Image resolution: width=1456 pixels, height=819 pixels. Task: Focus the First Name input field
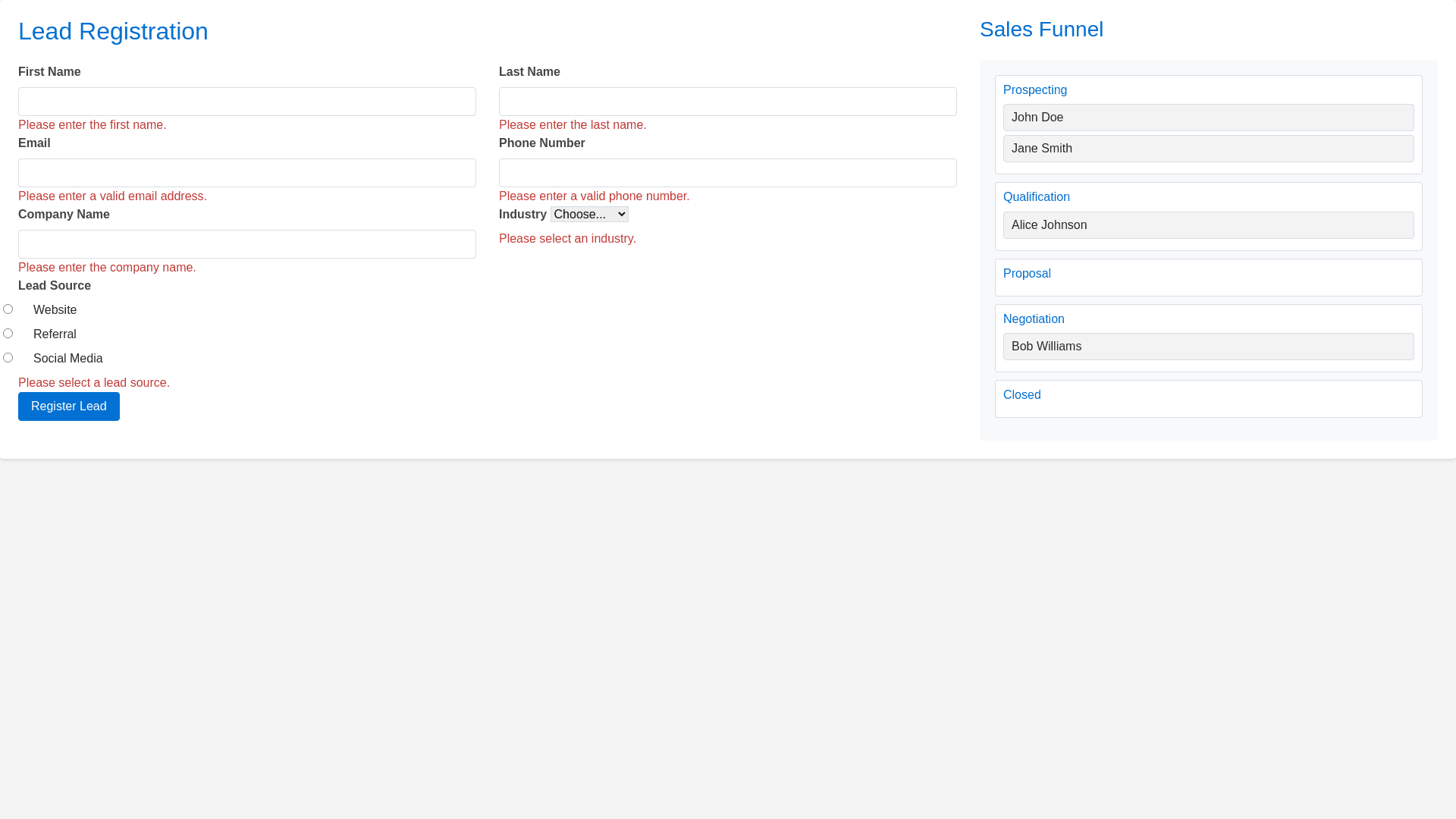(x=246, y=102)
